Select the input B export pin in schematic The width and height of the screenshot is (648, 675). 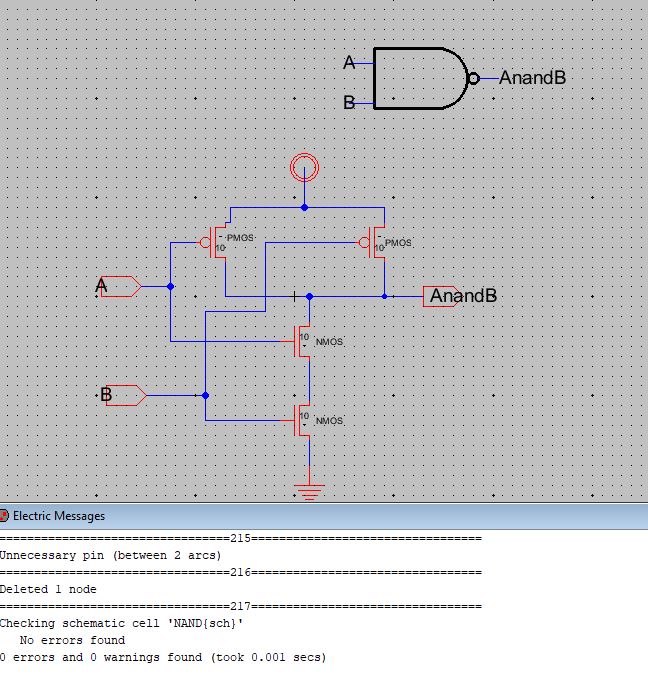coord(125,395)
